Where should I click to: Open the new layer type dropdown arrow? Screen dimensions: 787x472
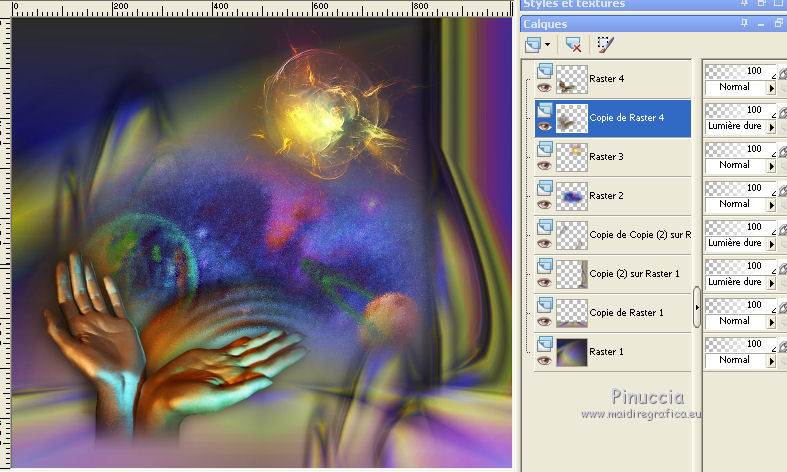click(x=547, y=45)
